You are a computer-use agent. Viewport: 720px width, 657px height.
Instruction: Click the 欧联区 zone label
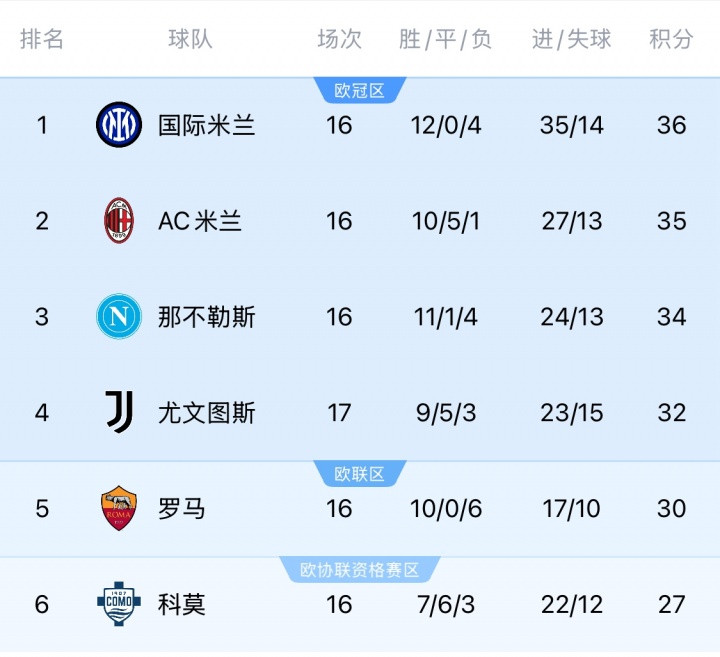360,474
